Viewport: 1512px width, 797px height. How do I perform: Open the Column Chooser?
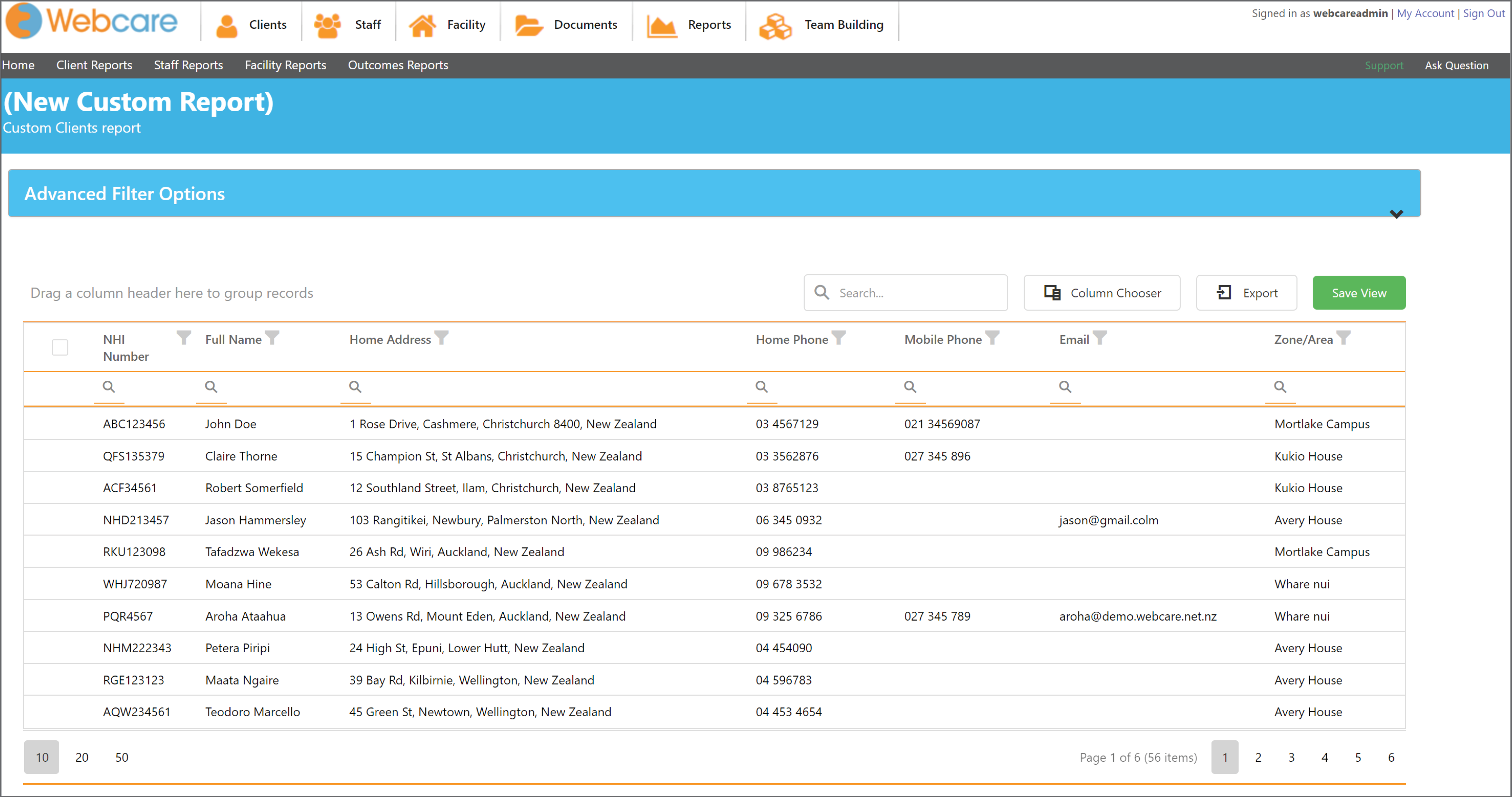pos(1102,293)
